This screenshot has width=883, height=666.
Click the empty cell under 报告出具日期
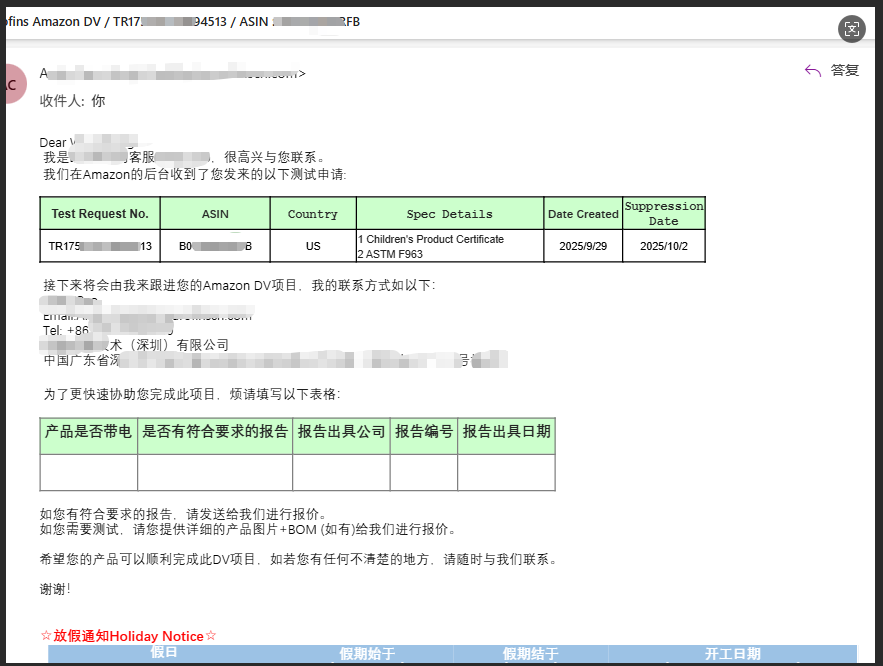(x=506, y=472)
